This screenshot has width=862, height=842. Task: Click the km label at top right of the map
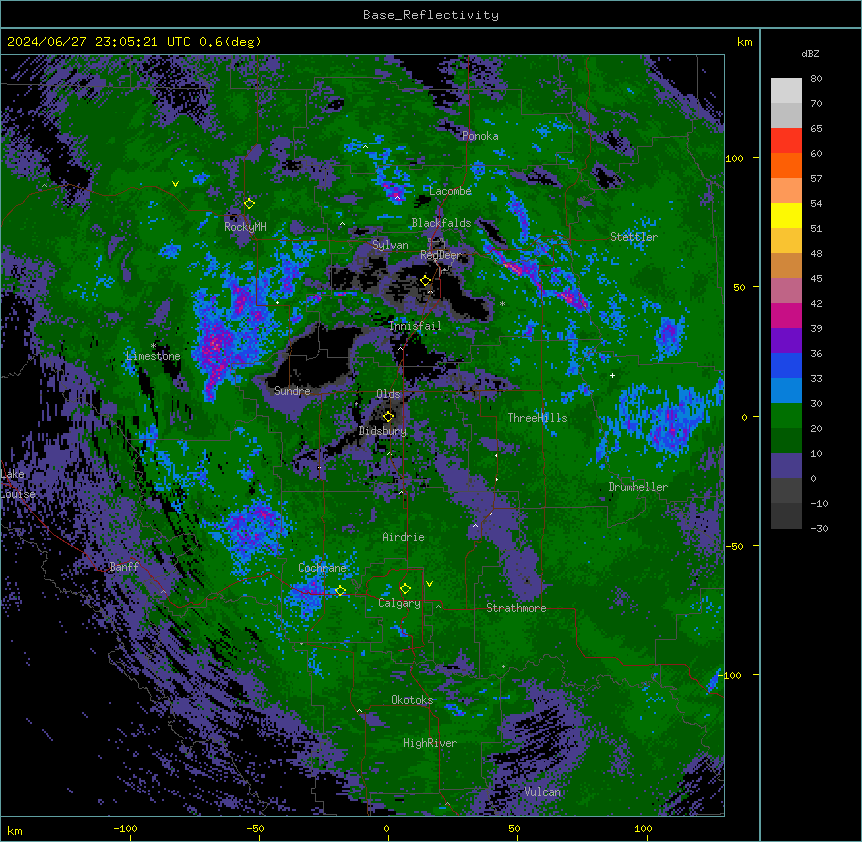(744, 42)
